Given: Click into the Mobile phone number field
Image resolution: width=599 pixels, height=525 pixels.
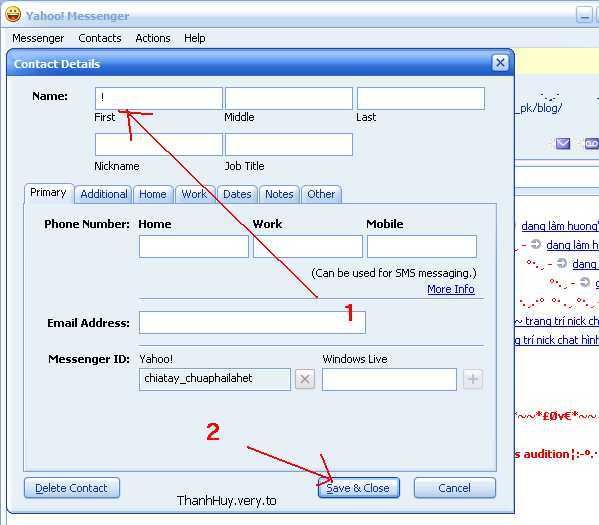Looking at the screenshot, I should 422,246.
